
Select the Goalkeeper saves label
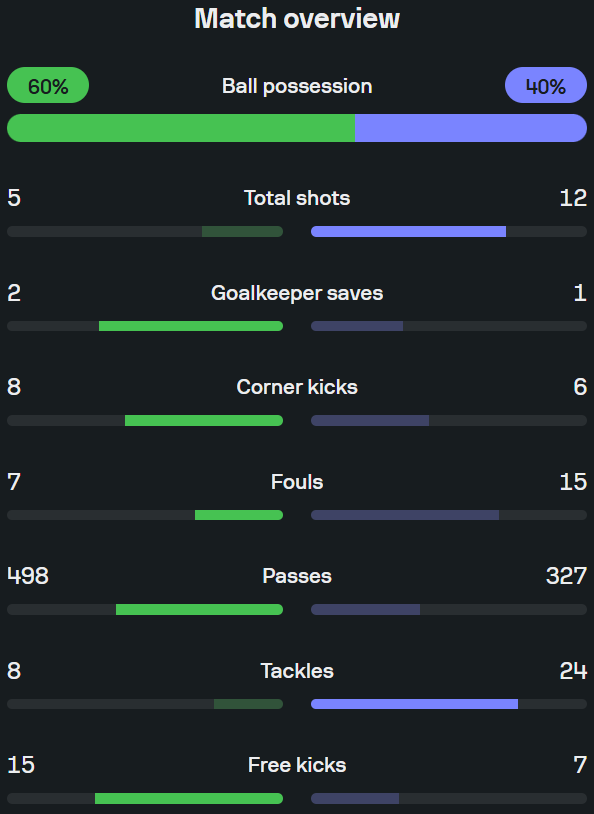(297, 293)
